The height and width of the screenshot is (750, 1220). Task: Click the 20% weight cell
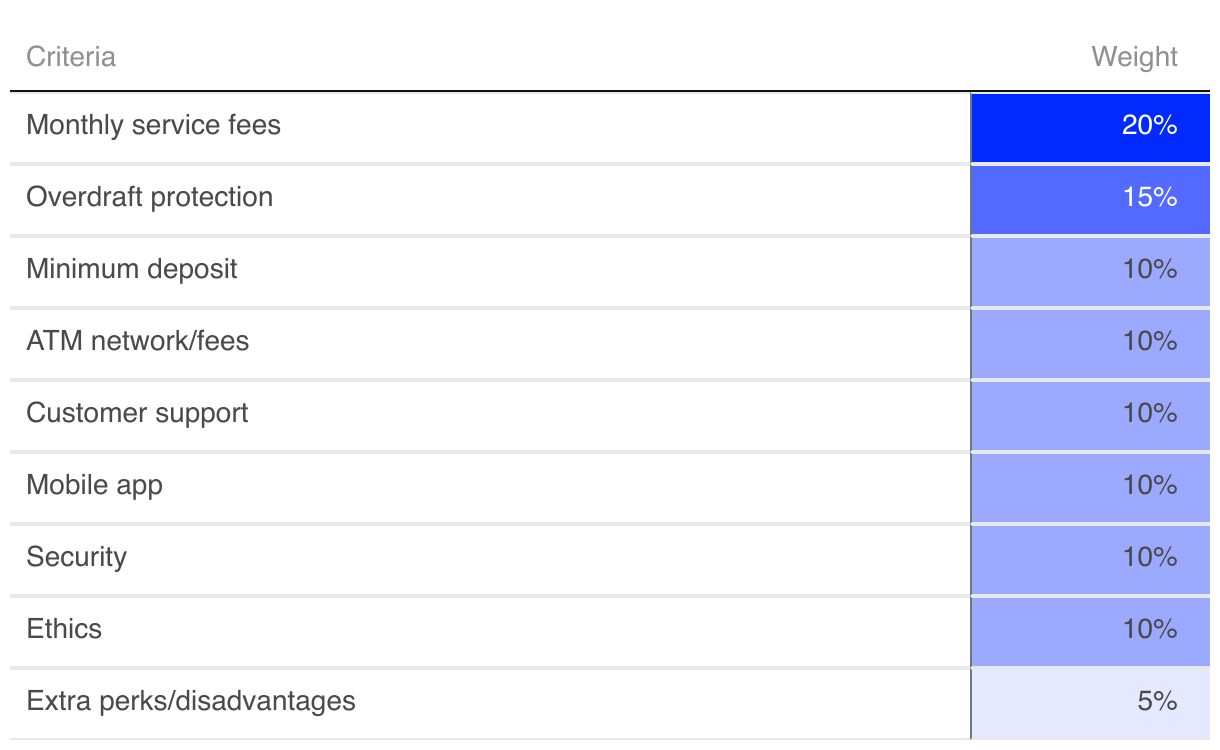click(x=1090, y=126)
